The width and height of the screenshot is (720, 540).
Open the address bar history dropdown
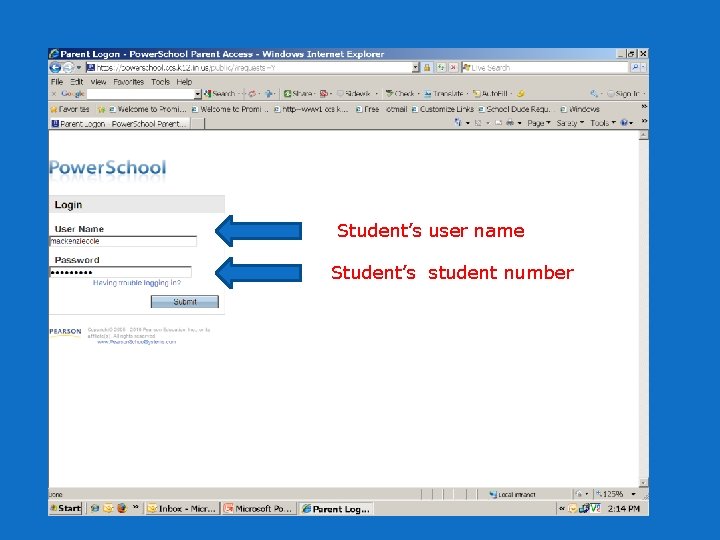(416, 68)
